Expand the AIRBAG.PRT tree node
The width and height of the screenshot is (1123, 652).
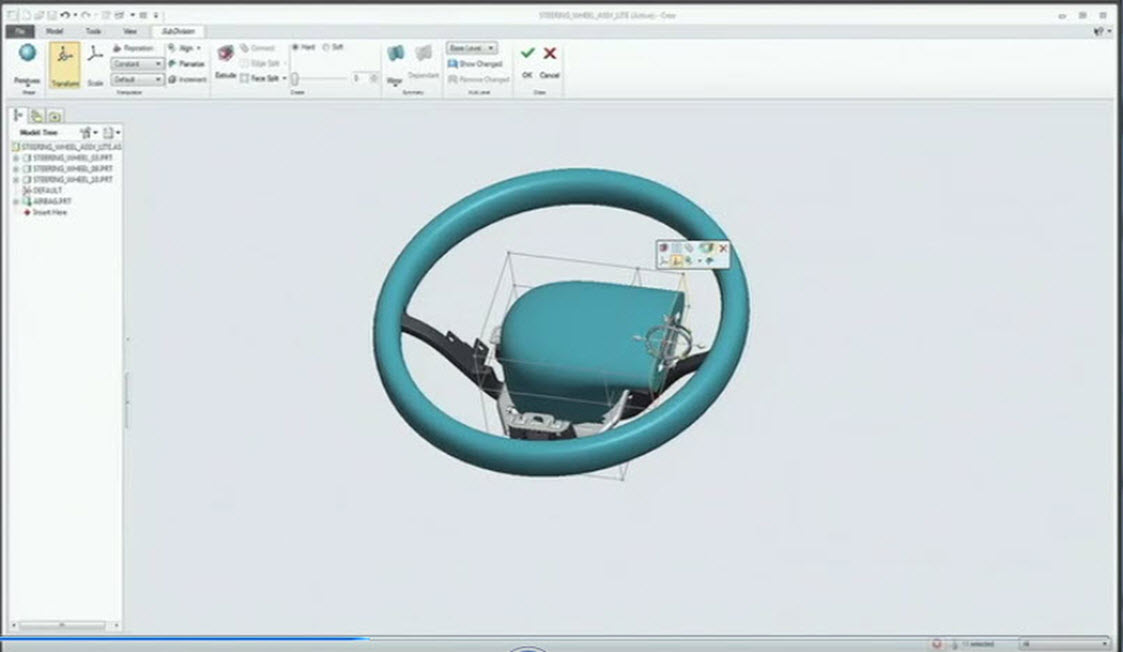coord(16,201)
